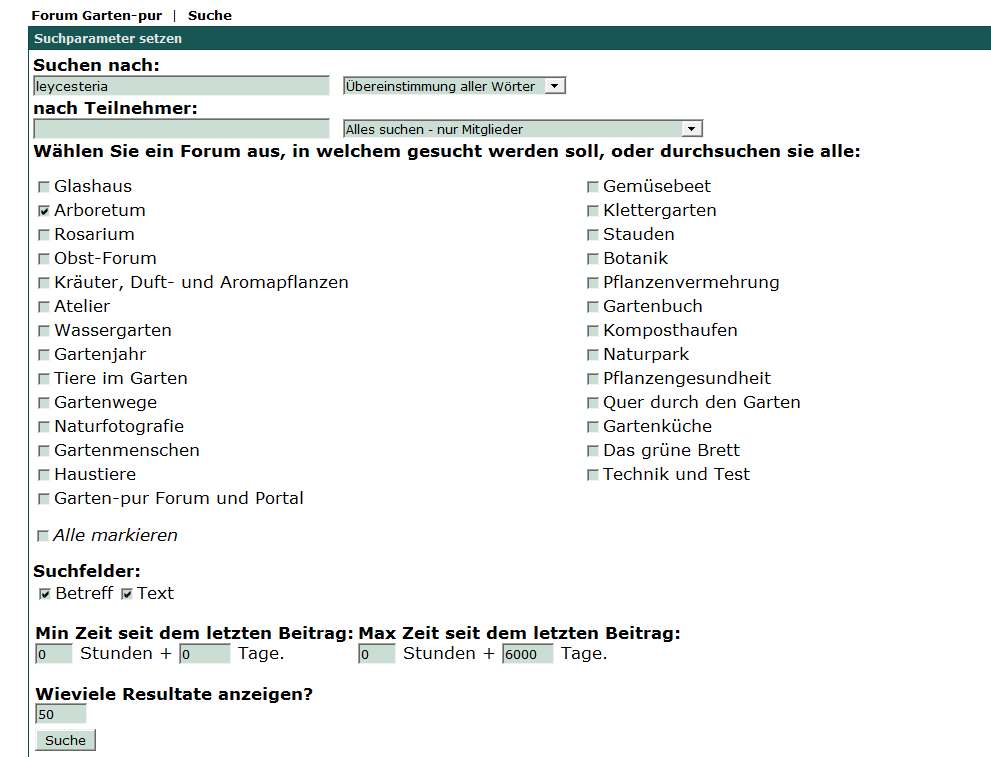Toggle the Alle markieren checkbox

(43, 536)
